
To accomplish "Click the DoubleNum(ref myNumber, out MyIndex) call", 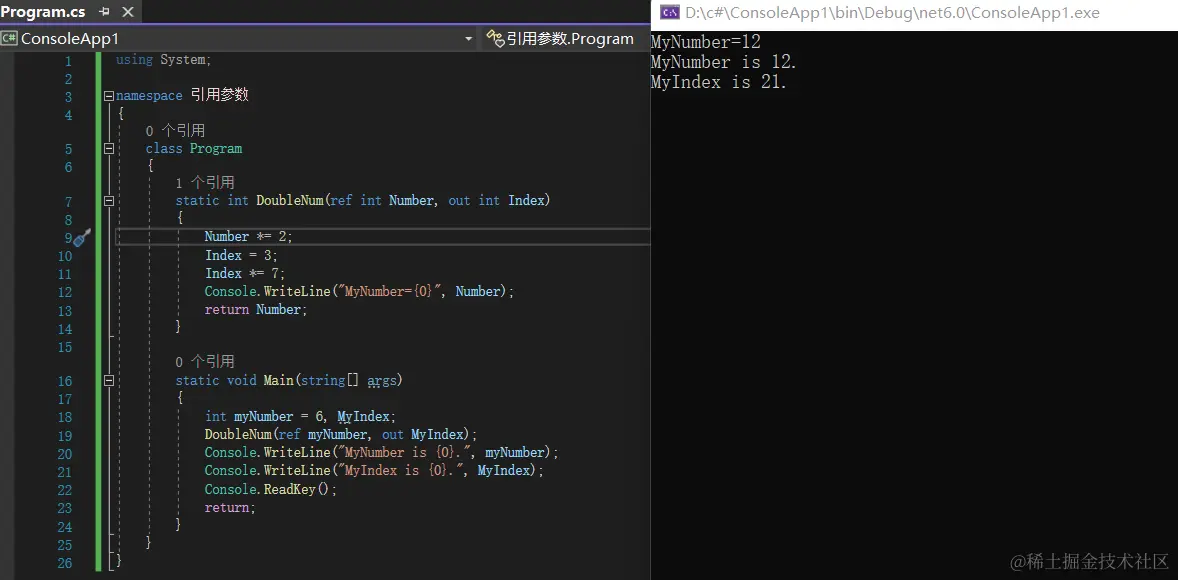I will [341, 435].
